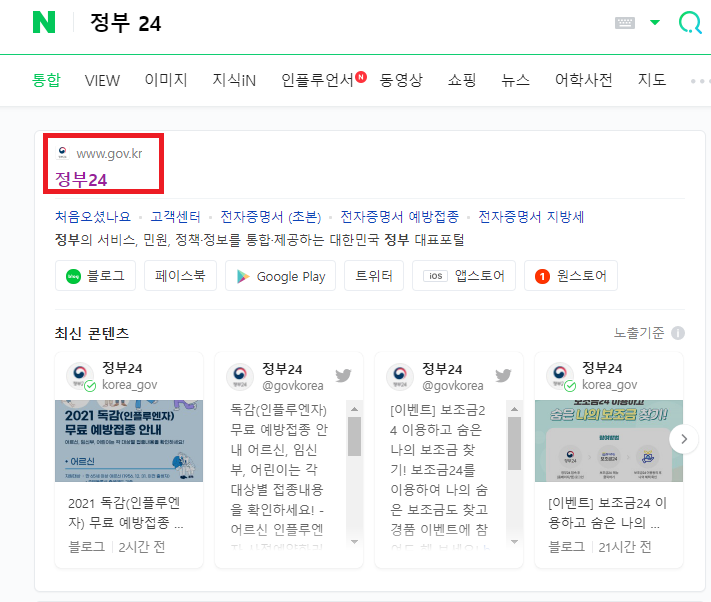Image resolution: width=711 pixels, height=602 pixels.
Task: Switch to the 동영상 tab
Action: pyautogui.click(x=401, y=80)
